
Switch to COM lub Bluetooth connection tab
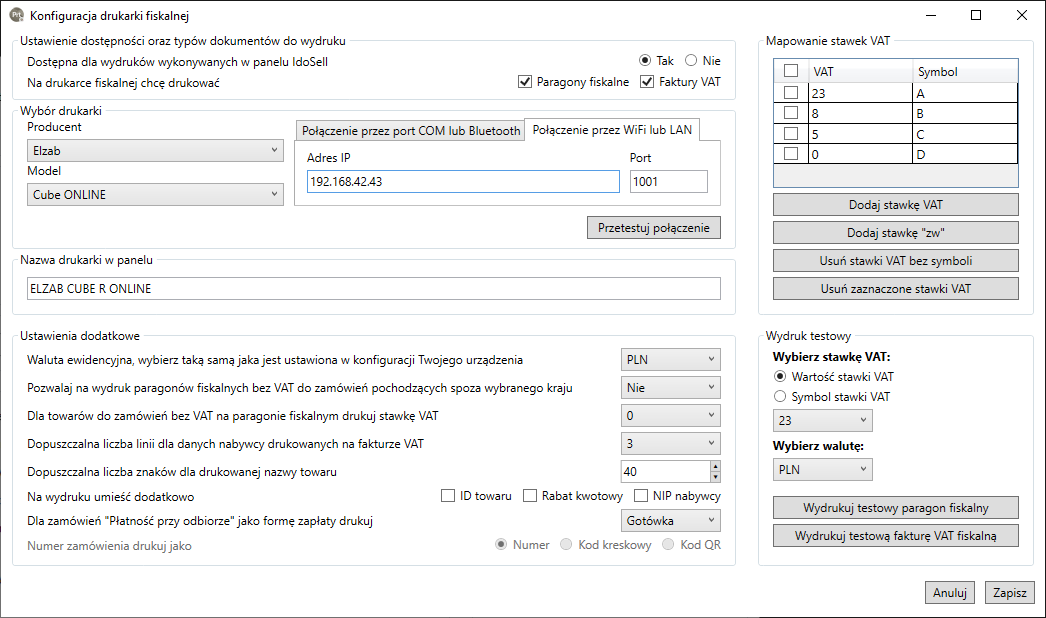[x=410, y=131]
